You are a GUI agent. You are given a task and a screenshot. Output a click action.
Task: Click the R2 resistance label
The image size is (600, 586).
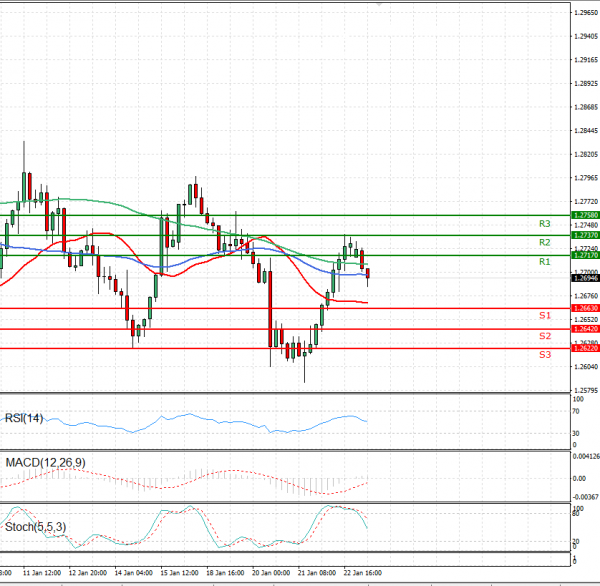(545, 242)
